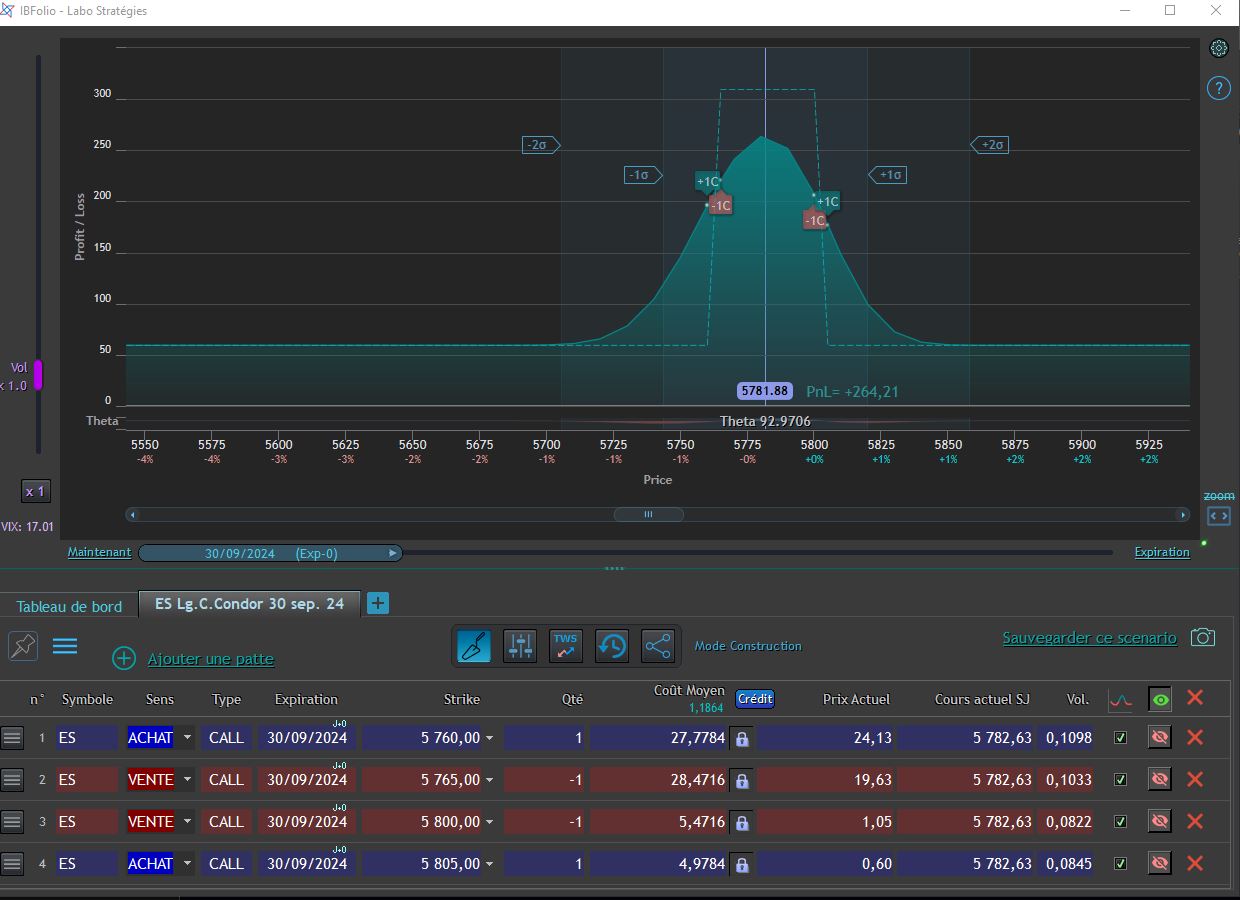Click the help question mark icon

1218,88
